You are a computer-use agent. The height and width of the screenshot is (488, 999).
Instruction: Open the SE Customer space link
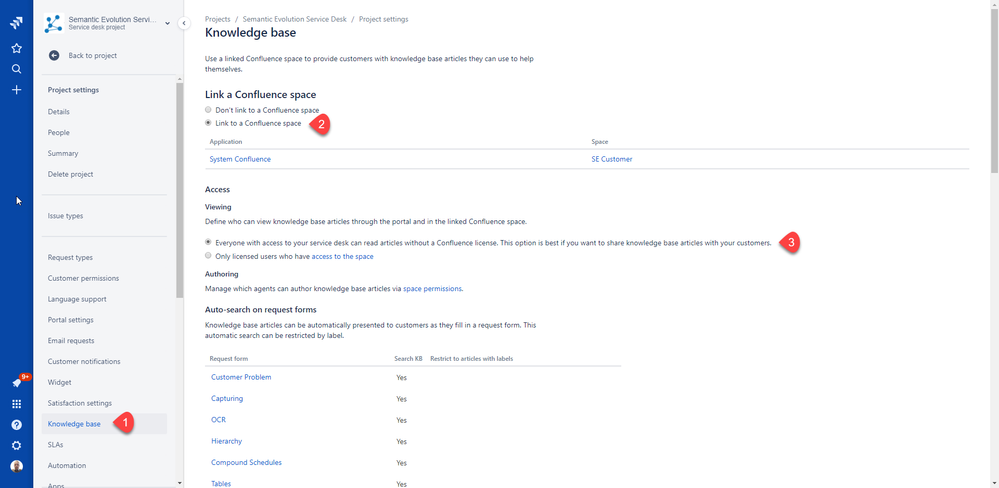[612, 159]
